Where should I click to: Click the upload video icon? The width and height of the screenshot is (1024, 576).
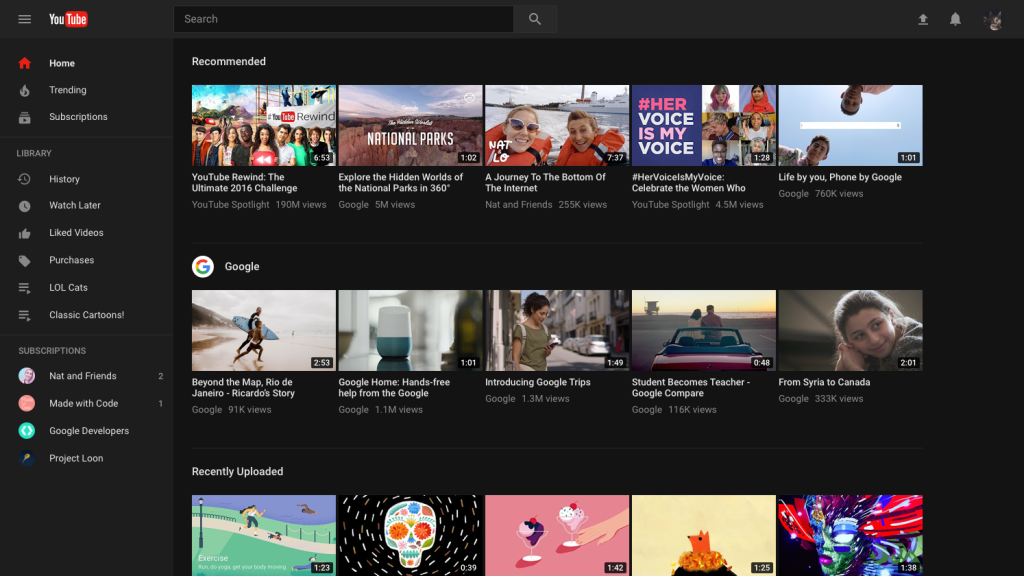click(x=922, y=18)
